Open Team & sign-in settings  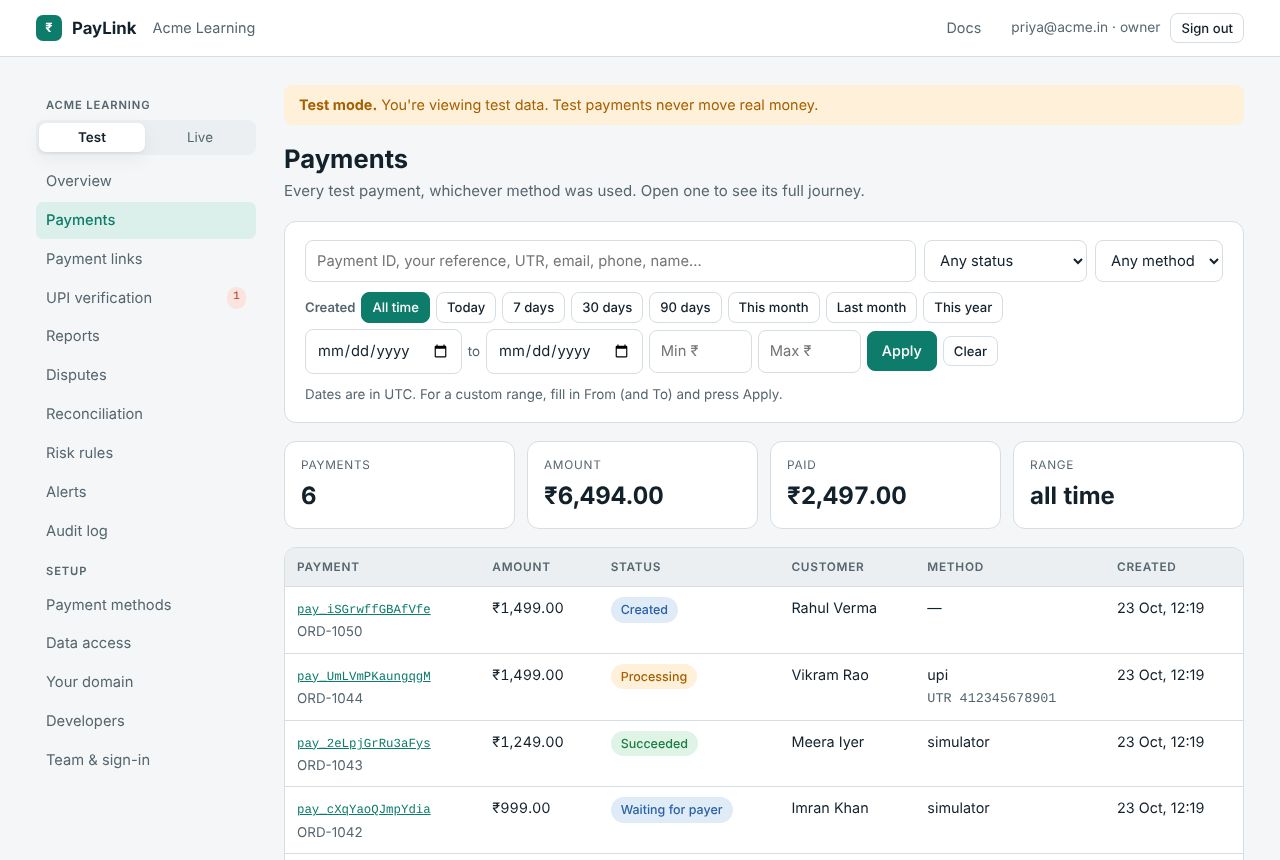pyautogui.click(x=146, y=760)
